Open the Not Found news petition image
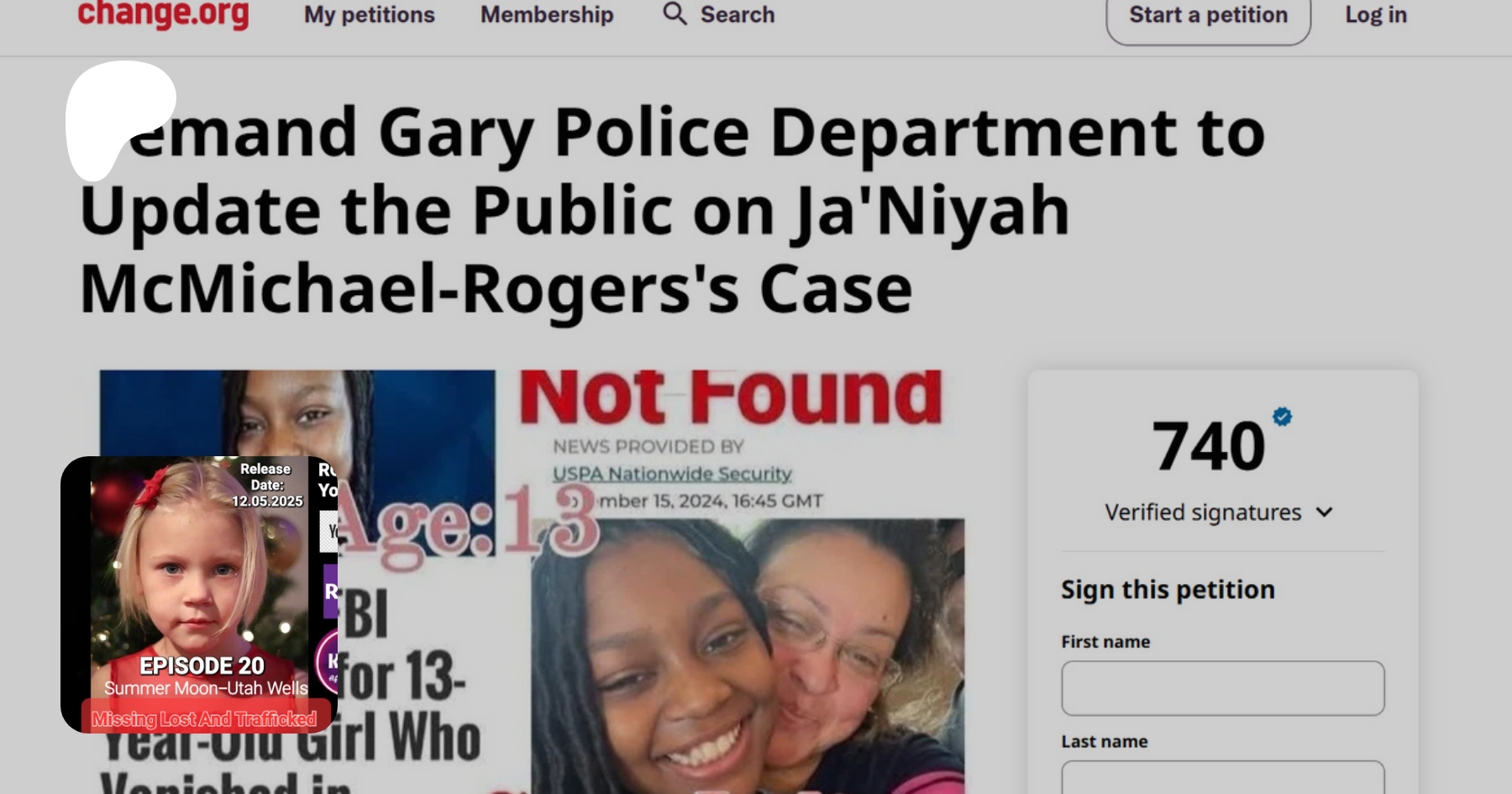Image resolution: width=1512 pixels, height=794 pixels. click(533, 581)
